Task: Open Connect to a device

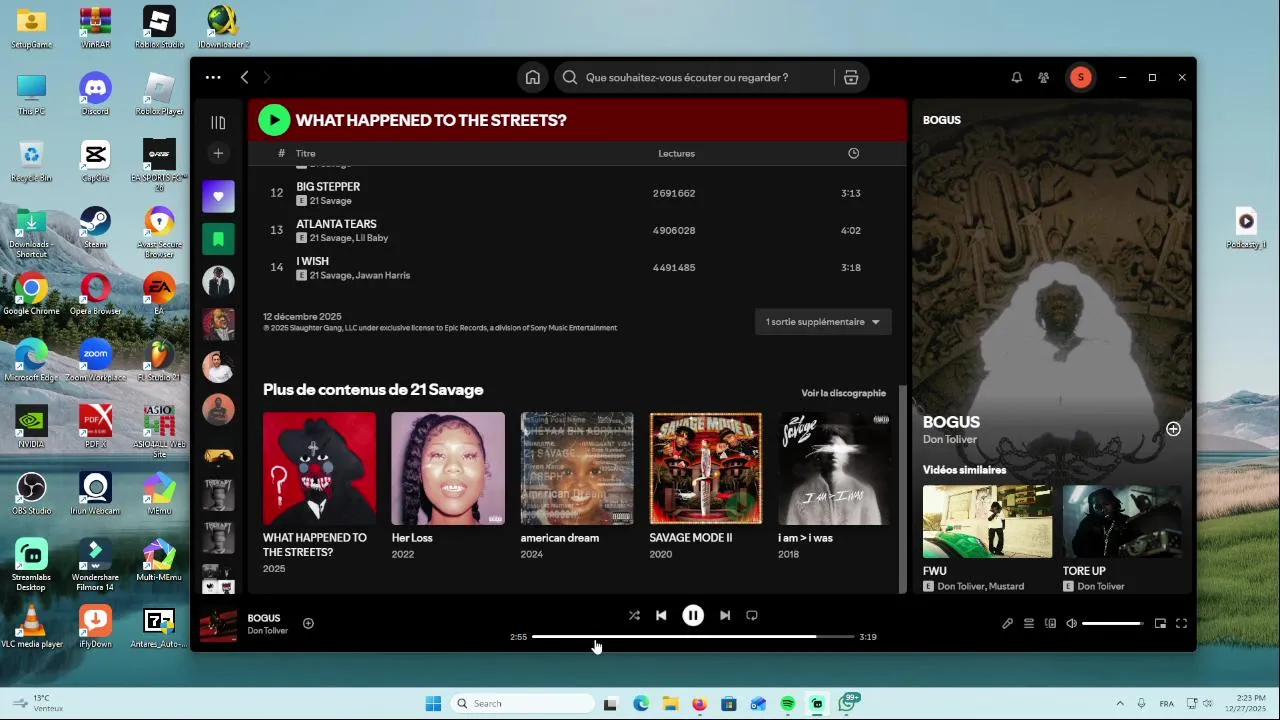Action: click(1050, 623)
